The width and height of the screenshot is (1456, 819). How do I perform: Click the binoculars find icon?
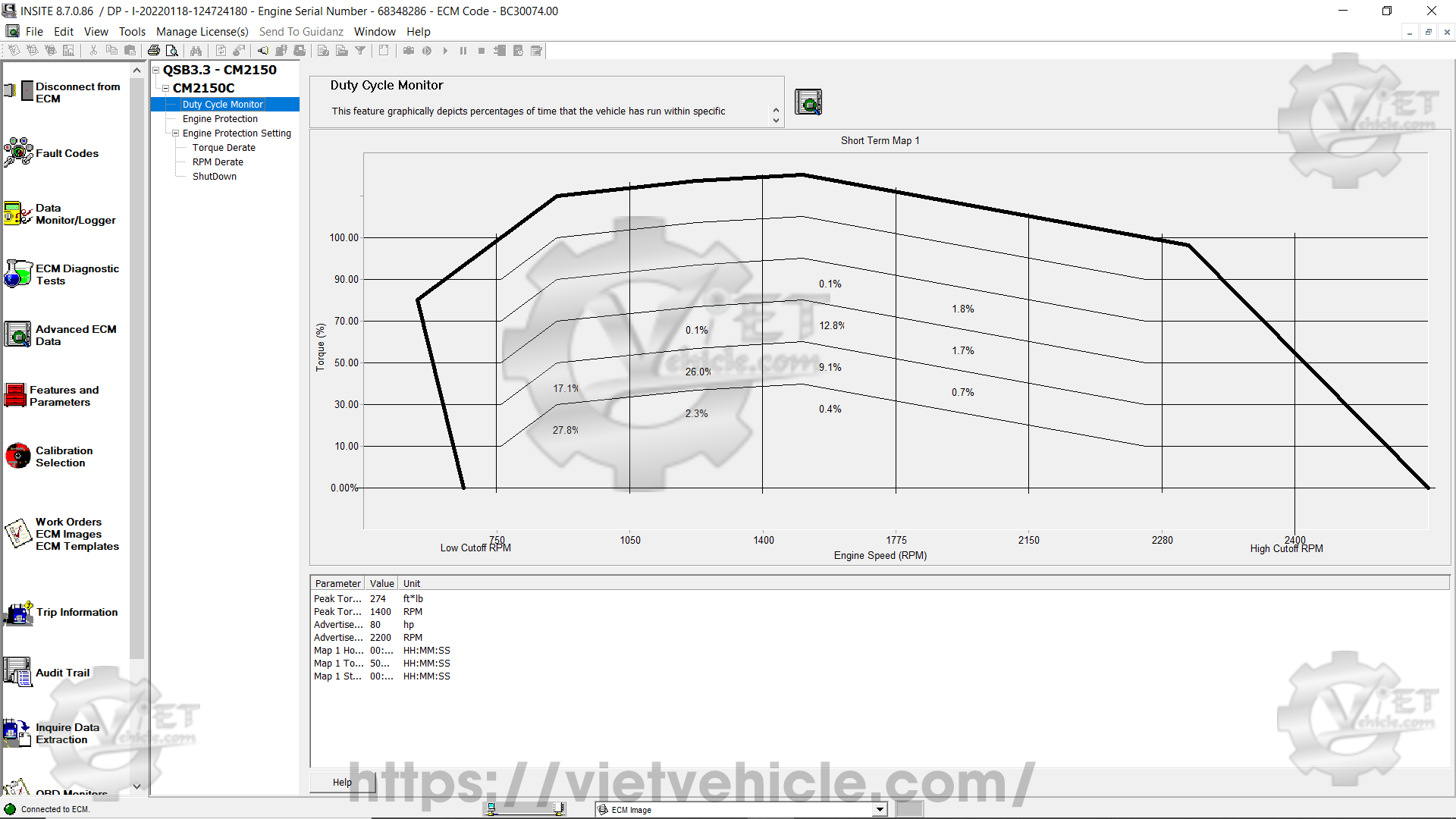point(196,51)
